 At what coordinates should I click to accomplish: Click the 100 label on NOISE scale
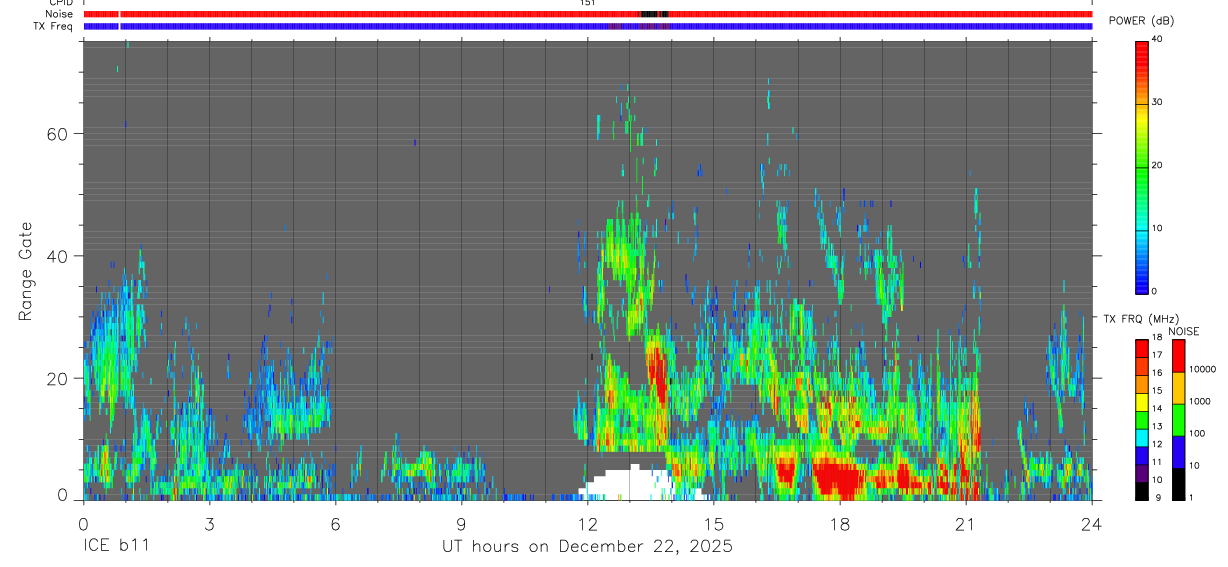coord(1197,433)
